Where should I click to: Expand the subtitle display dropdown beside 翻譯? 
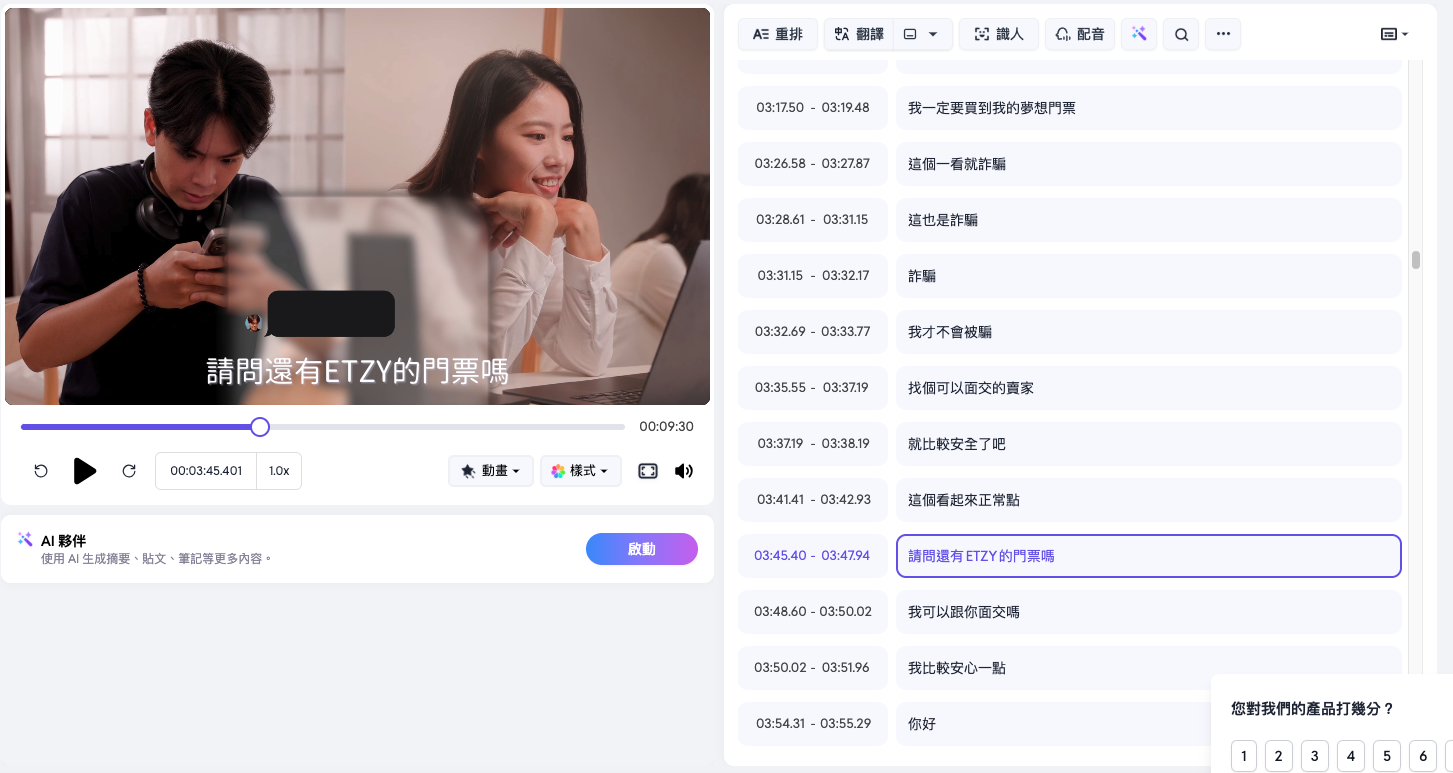(x=921, y=35)
